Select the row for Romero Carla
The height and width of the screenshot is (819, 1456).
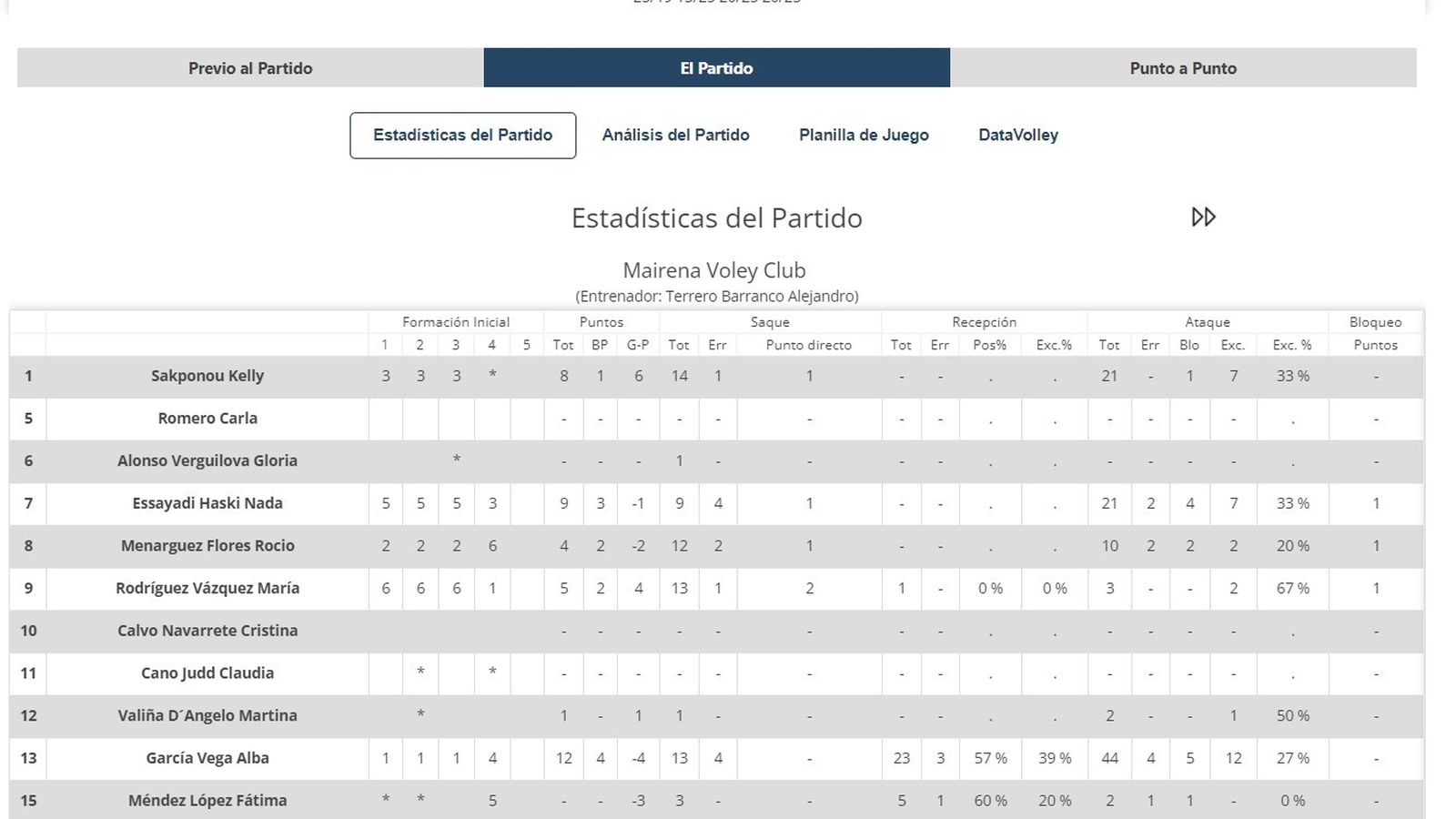207,419
